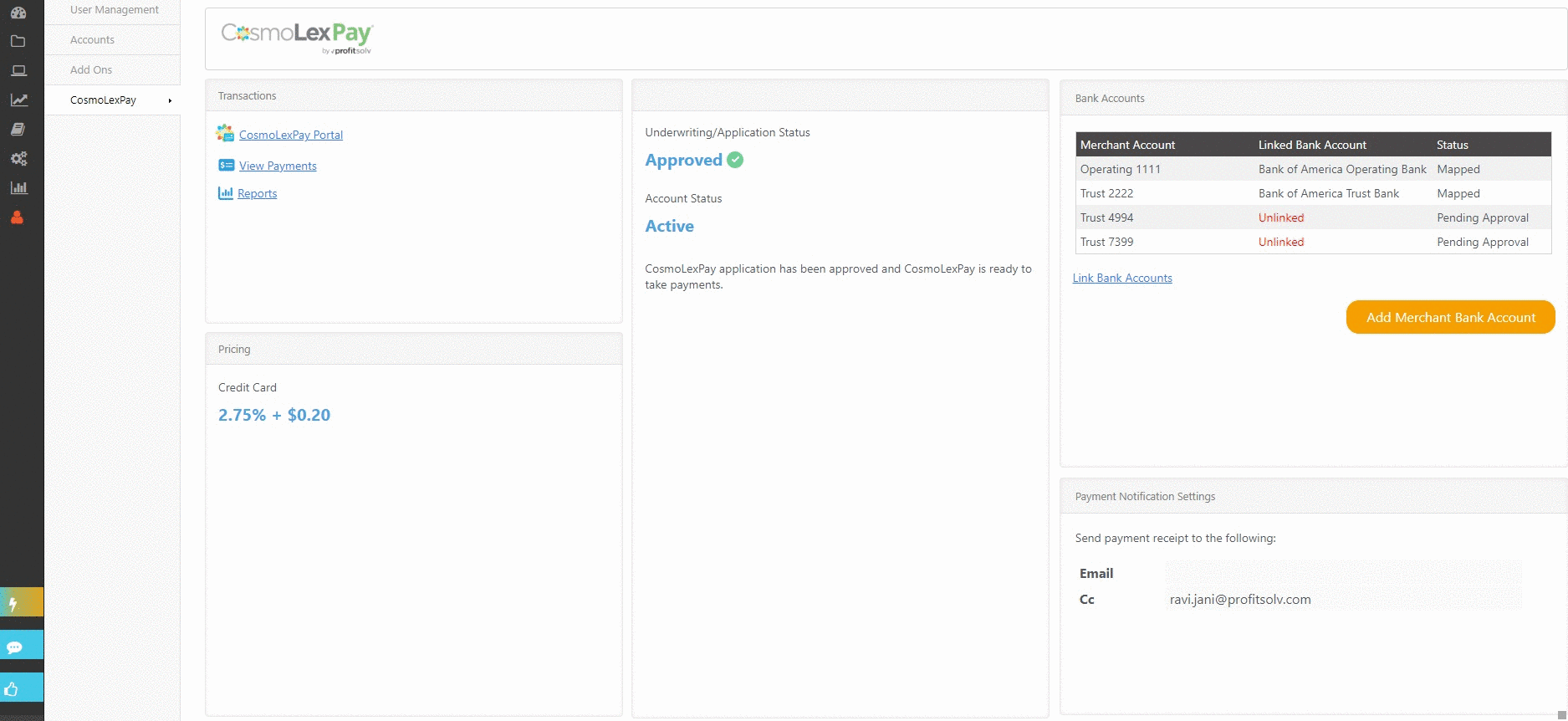The image size is (1568, 721).
Task: Go to the Add Ons menu item
Action: (x=91, y=70)
